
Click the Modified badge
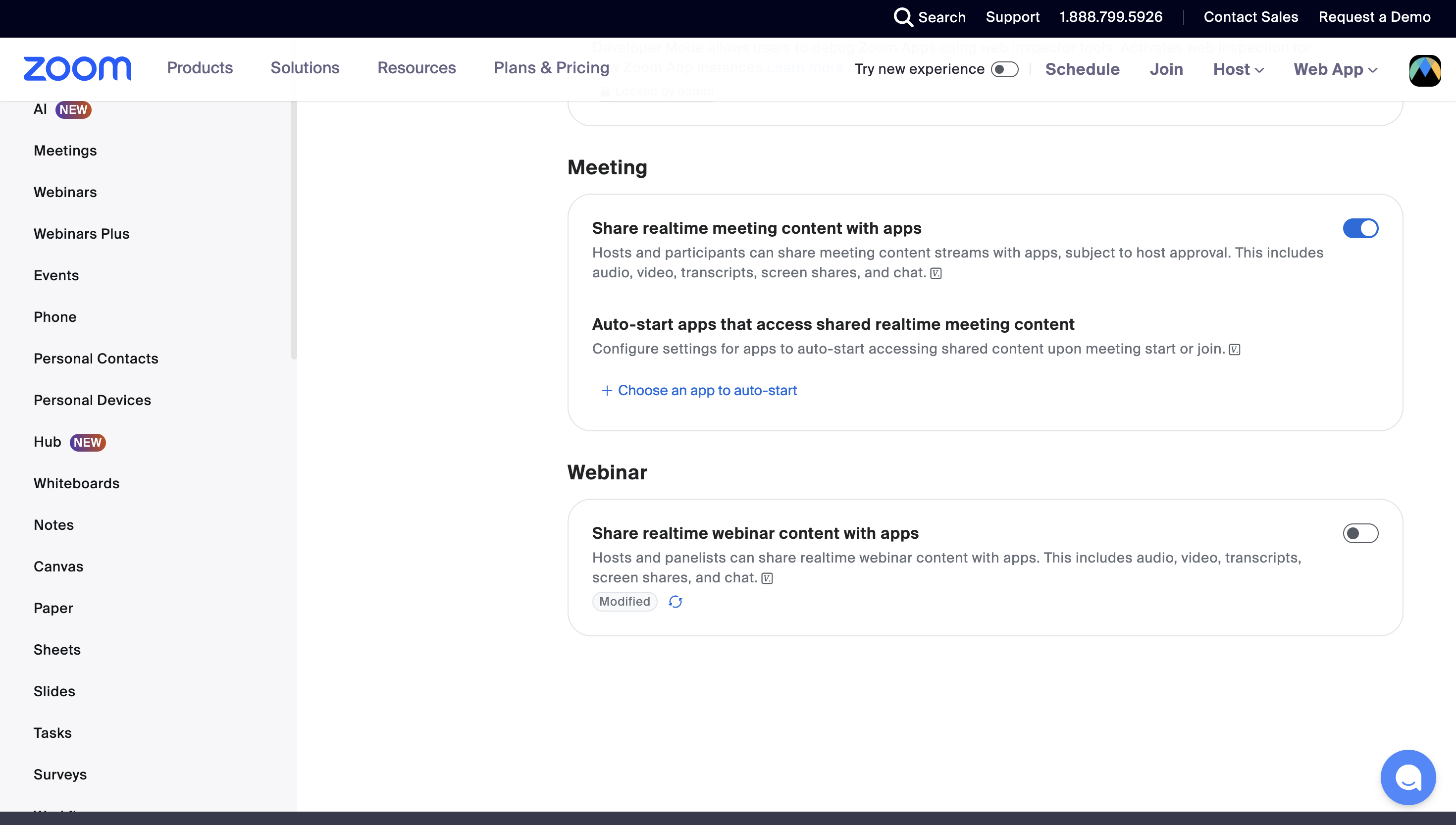pos(624,602)
